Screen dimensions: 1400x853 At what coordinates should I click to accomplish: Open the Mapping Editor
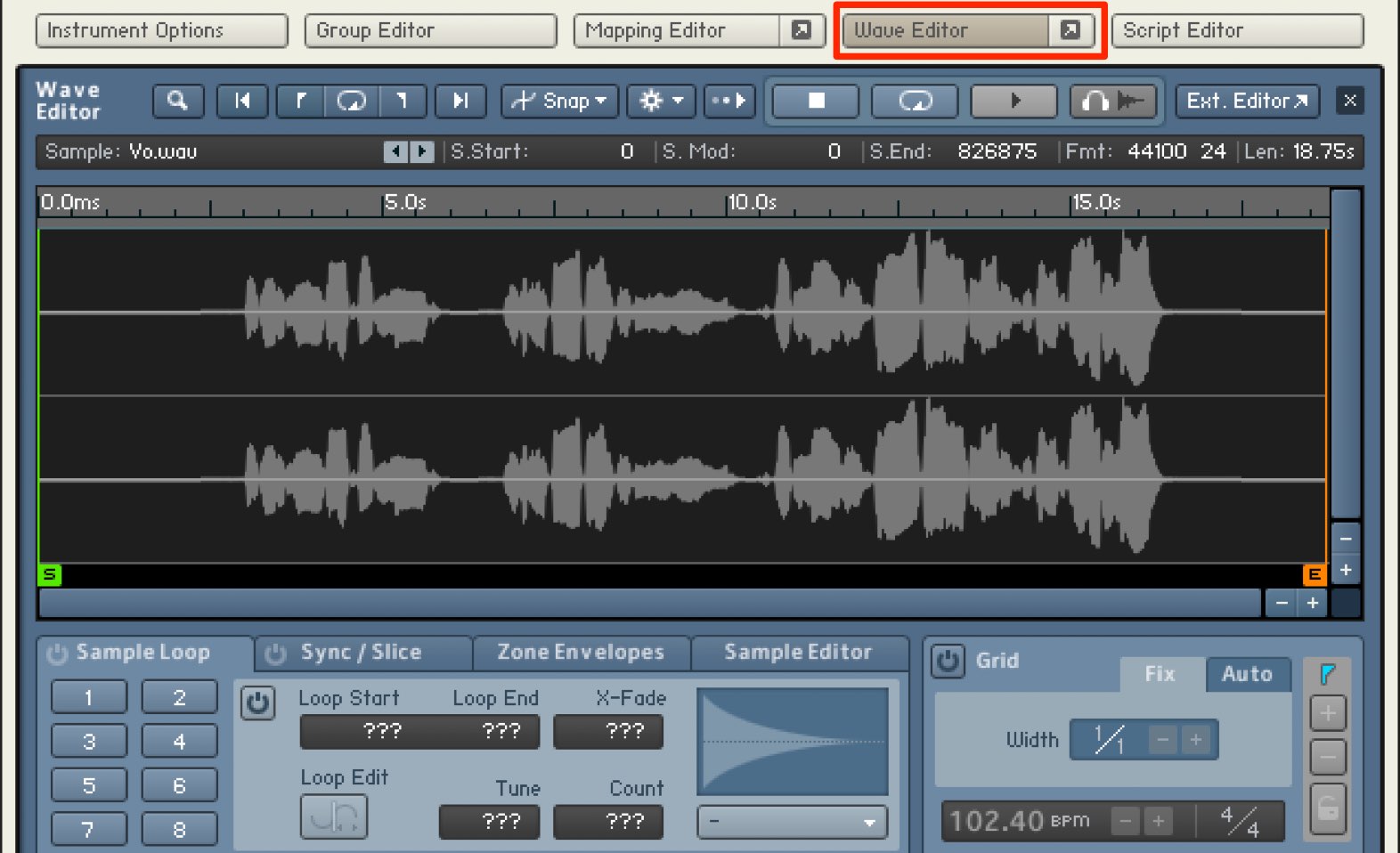click(677, 30)
